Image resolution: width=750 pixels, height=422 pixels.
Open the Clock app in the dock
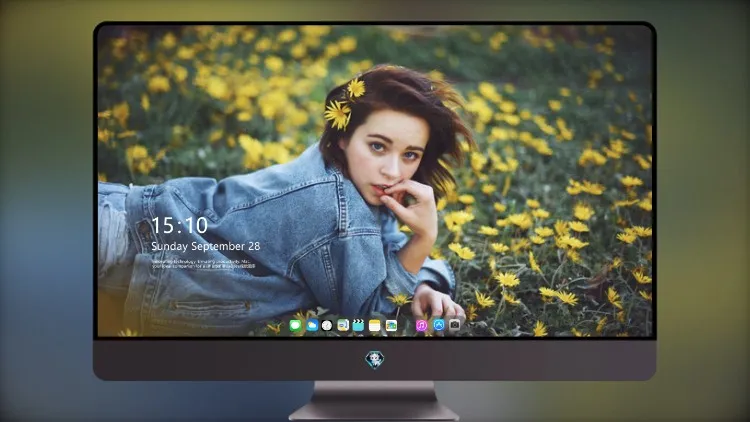pyautogui.click(x=327, y=326)
